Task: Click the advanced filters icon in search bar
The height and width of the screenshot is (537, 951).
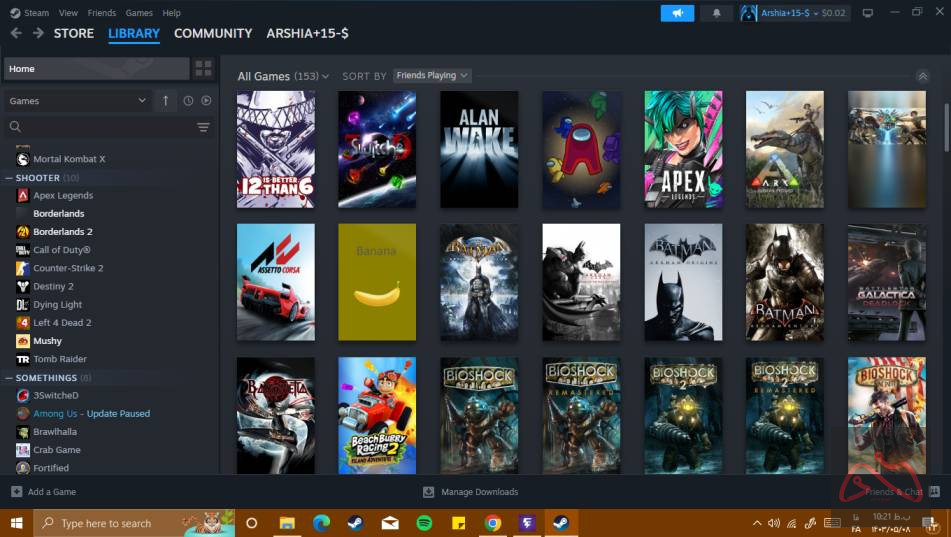Action: coord(203,127)
